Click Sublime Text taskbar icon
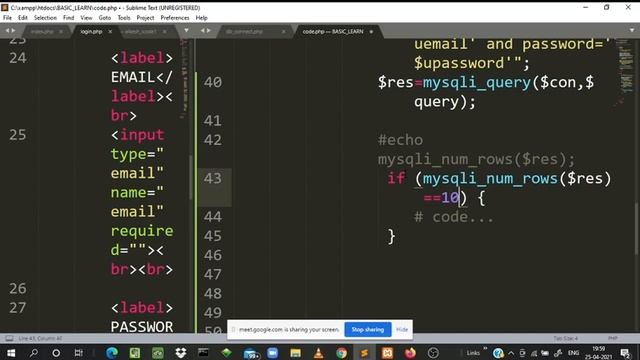The width and height of the screenshot is (640, 360). [x=364, y=353]
